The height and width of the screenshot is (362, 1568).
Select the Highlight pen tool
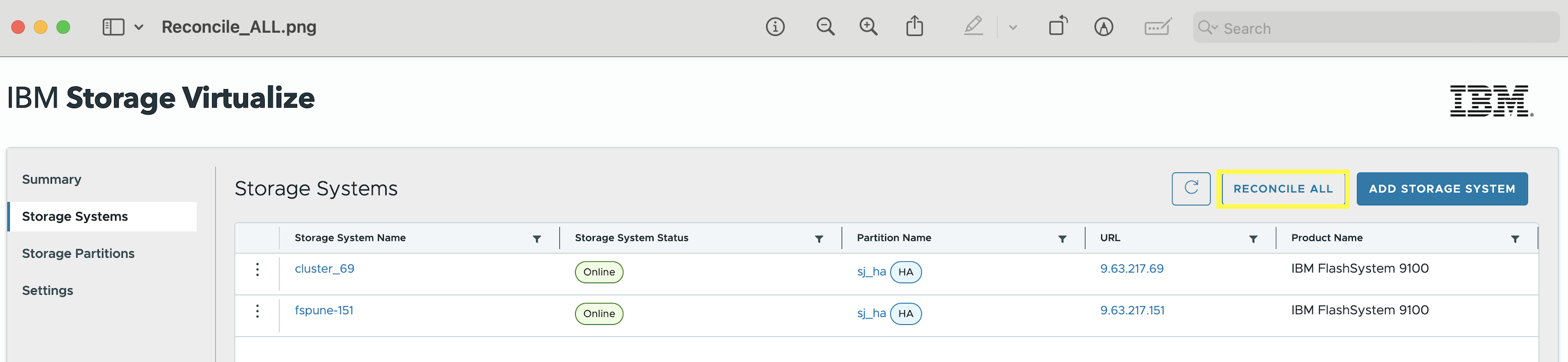973,27
